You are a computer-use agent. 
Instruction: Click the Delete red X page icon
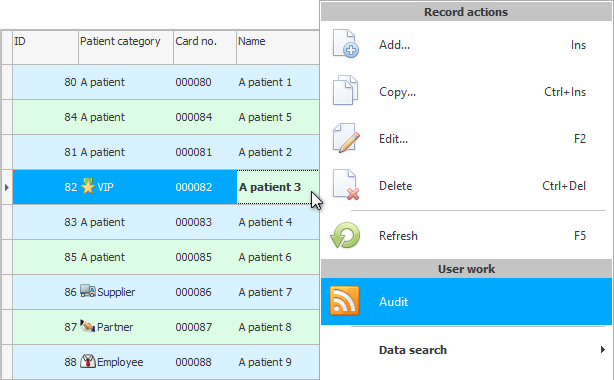346,185
